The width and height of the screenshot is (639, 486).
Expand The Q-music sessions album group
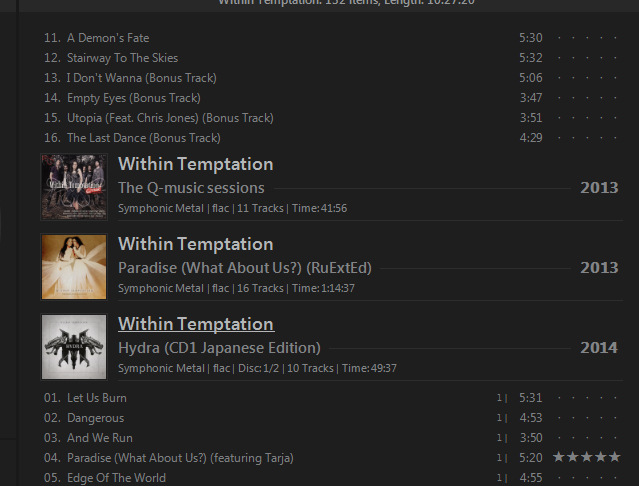point(191,188)
